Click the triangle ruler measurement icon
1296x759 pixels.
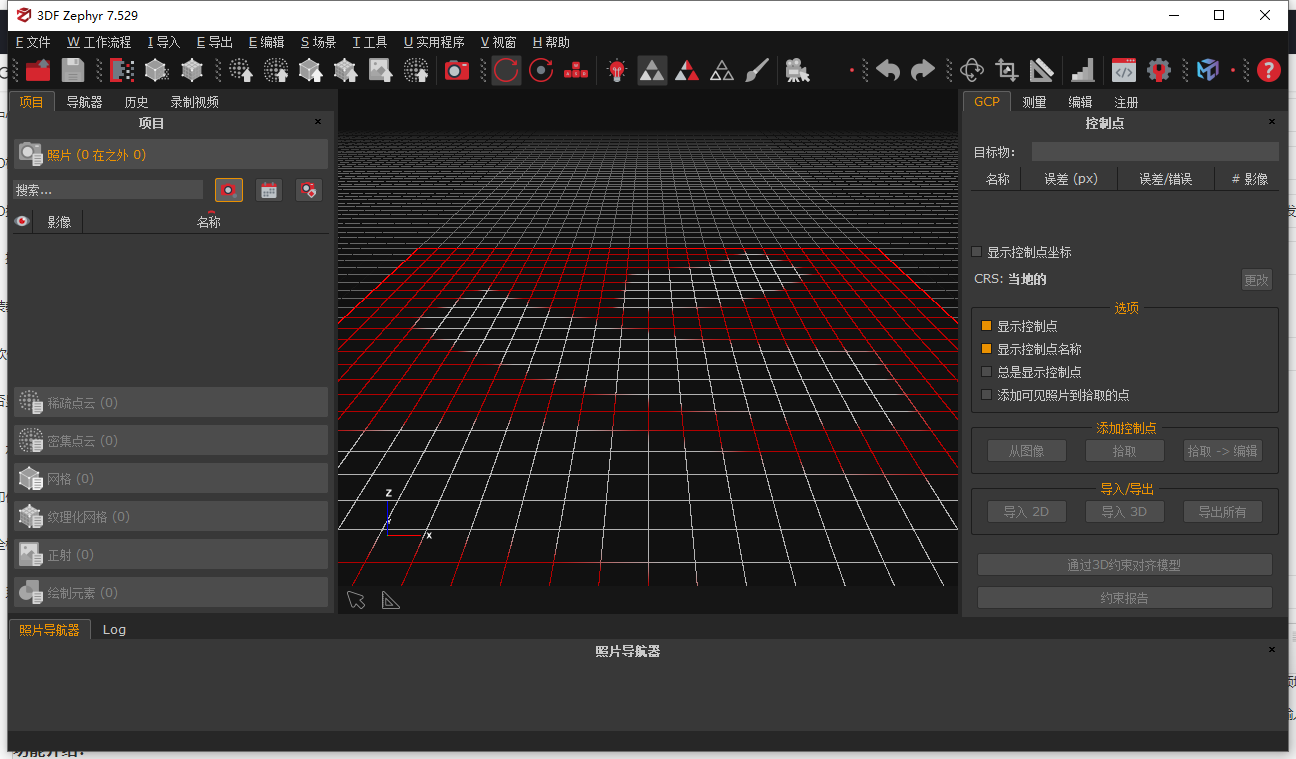1042,70
